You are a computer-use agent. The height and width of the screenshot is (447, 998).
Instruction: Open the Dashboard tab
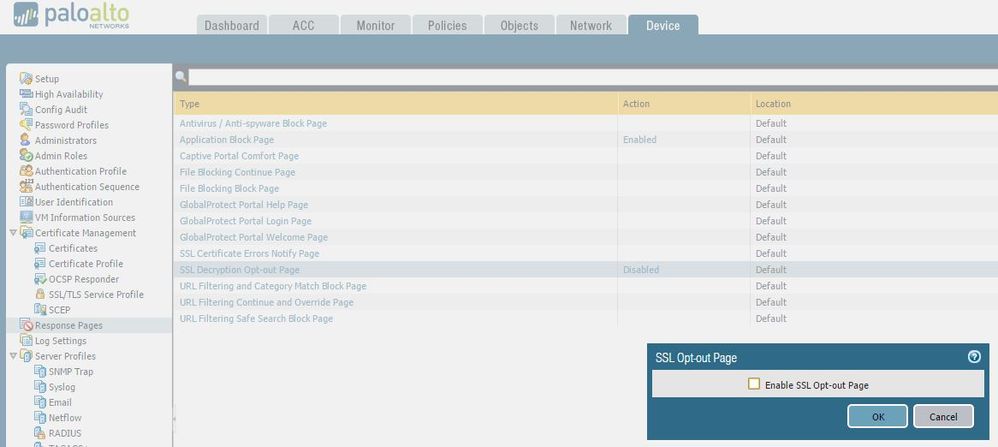pos(232,25)
